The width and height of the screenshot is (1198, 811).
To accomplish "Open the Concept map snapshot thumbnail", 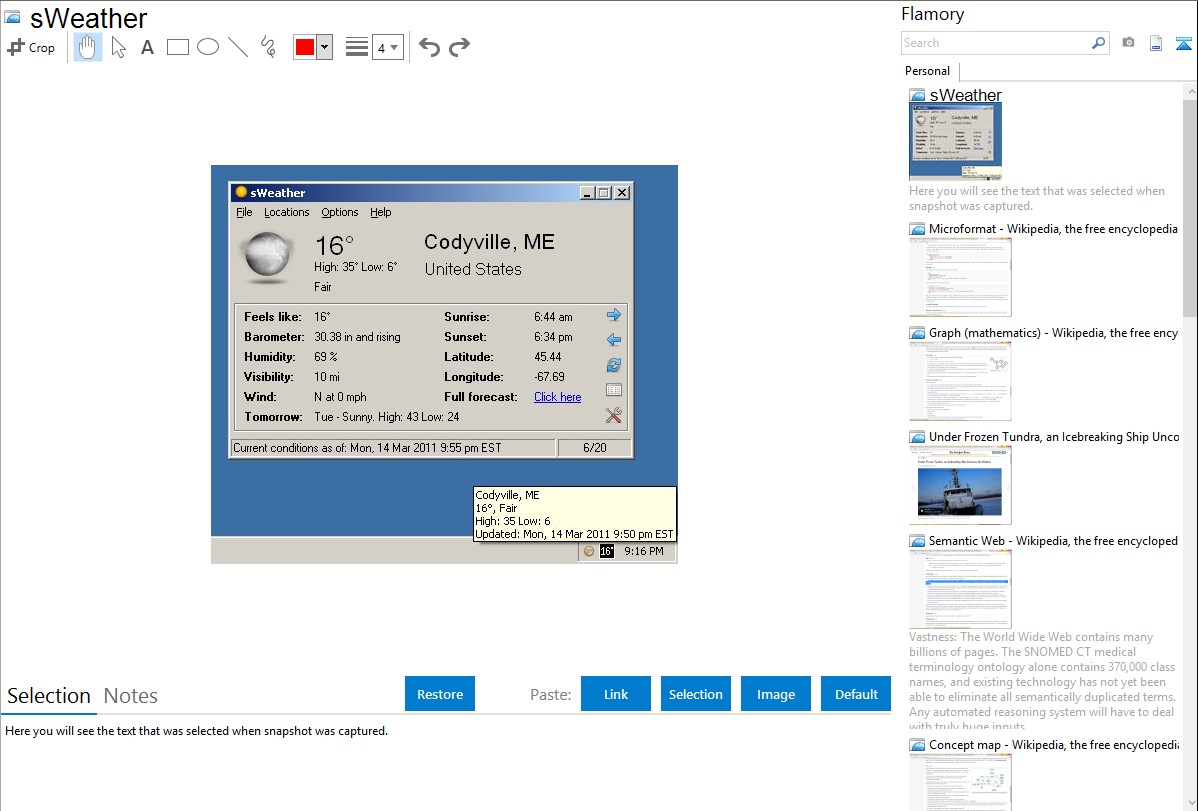I will click(960, 782).
